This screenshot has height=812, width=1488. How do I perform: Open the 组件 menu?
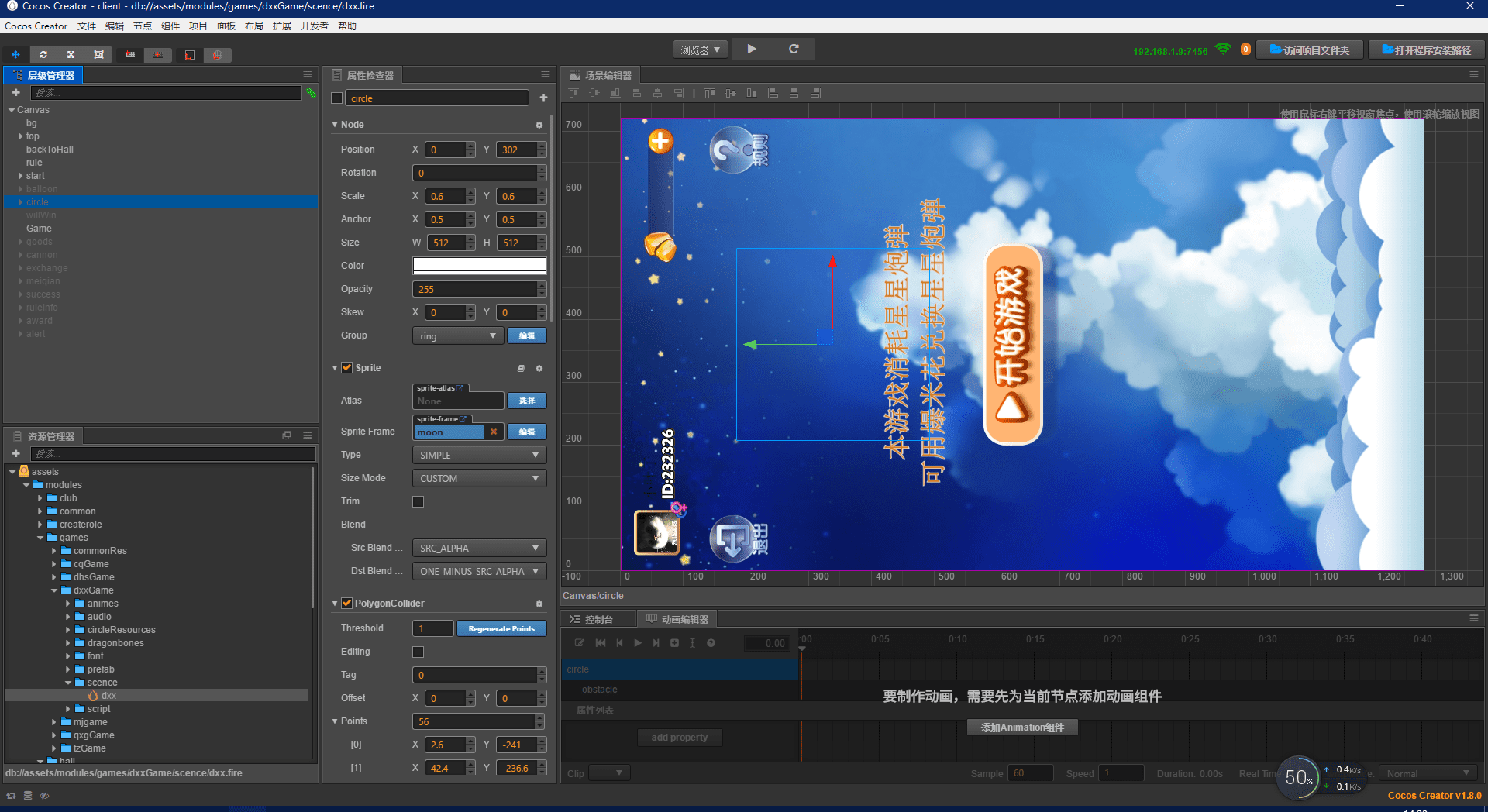pyautogui.click(x=170, y=26)
